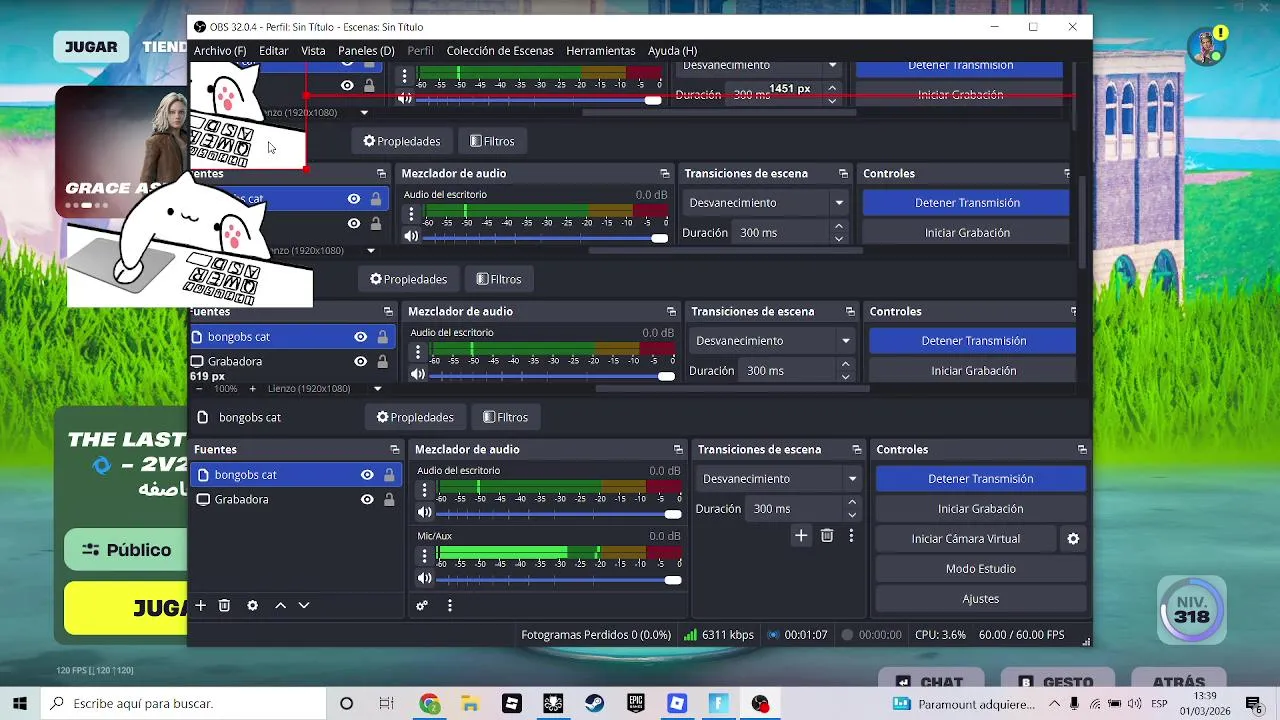Viewport: 1280px width, 720px height.
Task: Increase Duración 300 ms above transition trash icon
Action: pos(852,503)
